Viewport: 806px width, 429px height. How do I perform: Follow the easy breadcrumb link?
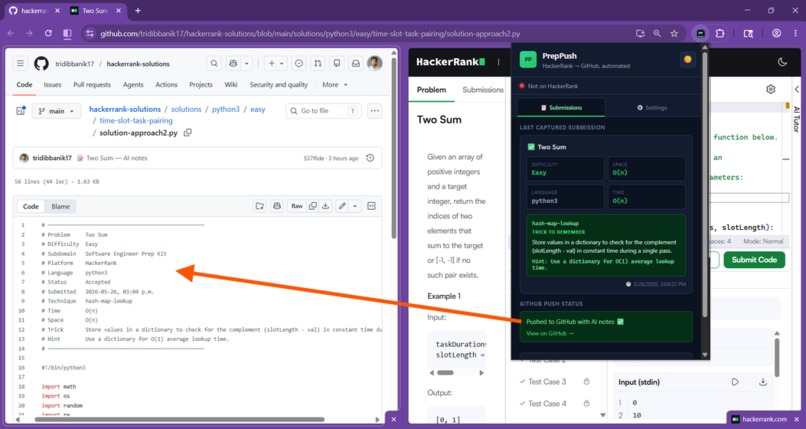[258, 109]
